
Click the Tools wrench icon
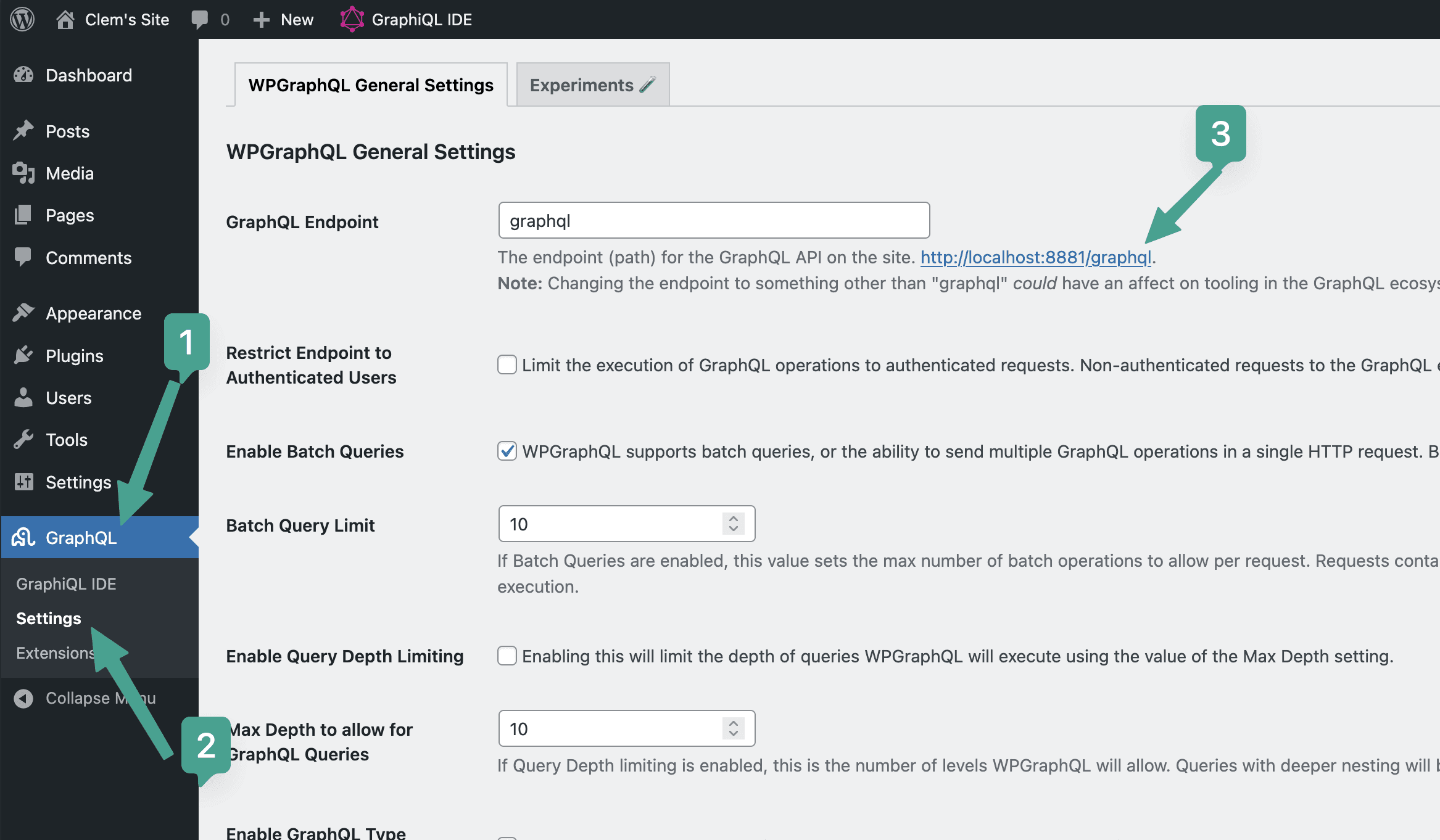[23, 440]
